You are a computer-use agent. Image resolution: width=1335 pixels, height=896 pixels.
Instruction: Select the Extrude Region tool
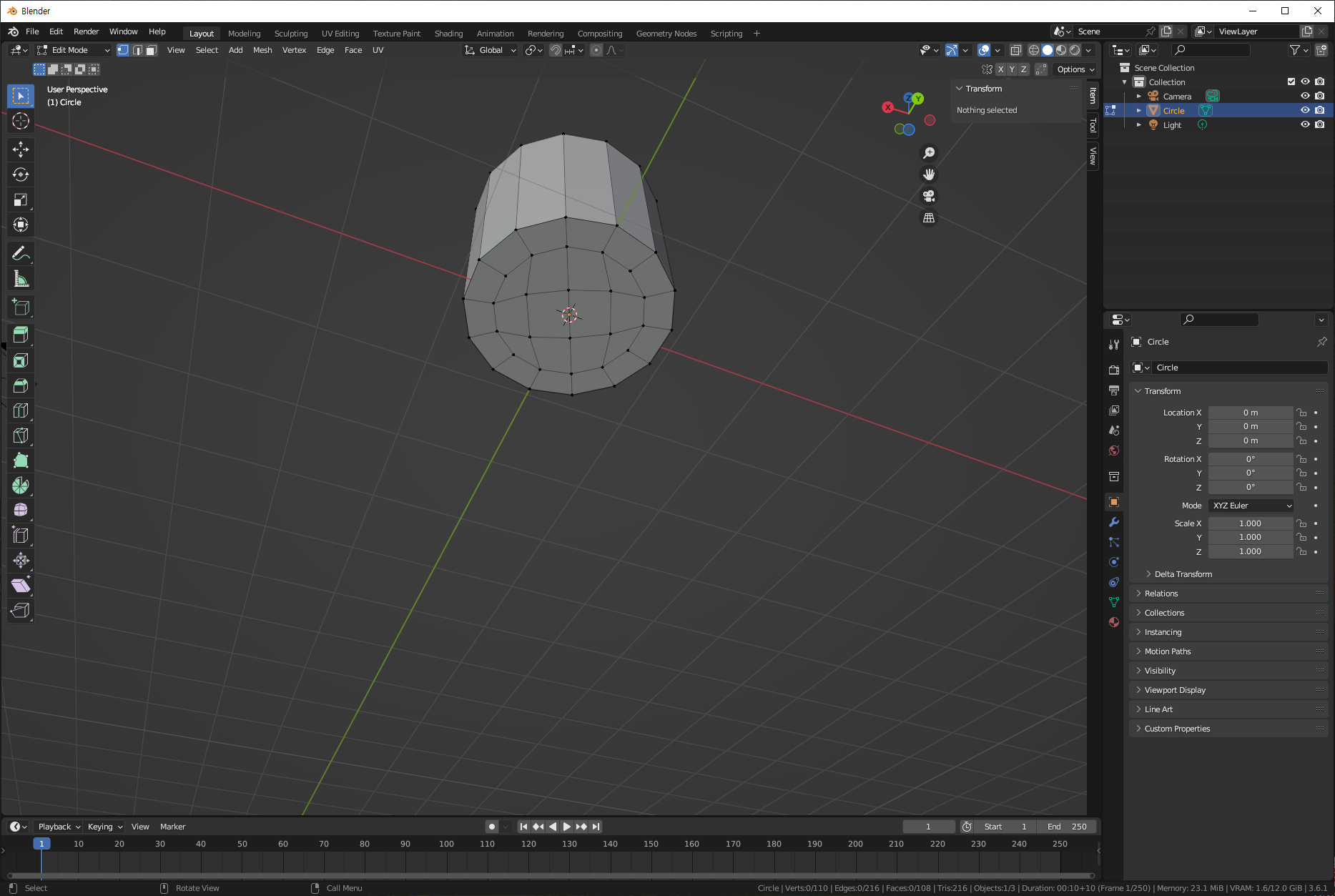pos(21,335)
